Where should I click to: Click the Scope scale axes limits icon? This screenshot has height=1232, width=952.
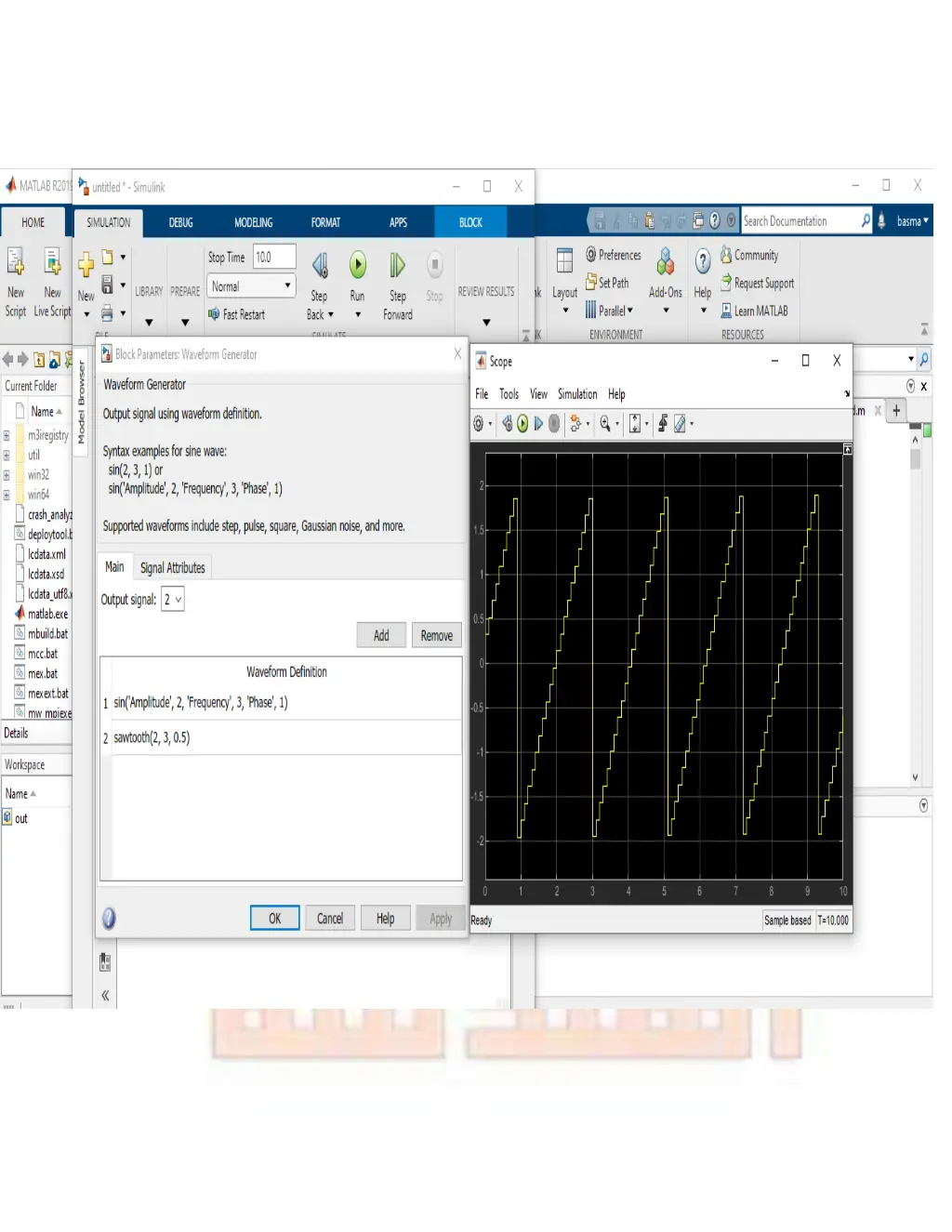point(635,424)
